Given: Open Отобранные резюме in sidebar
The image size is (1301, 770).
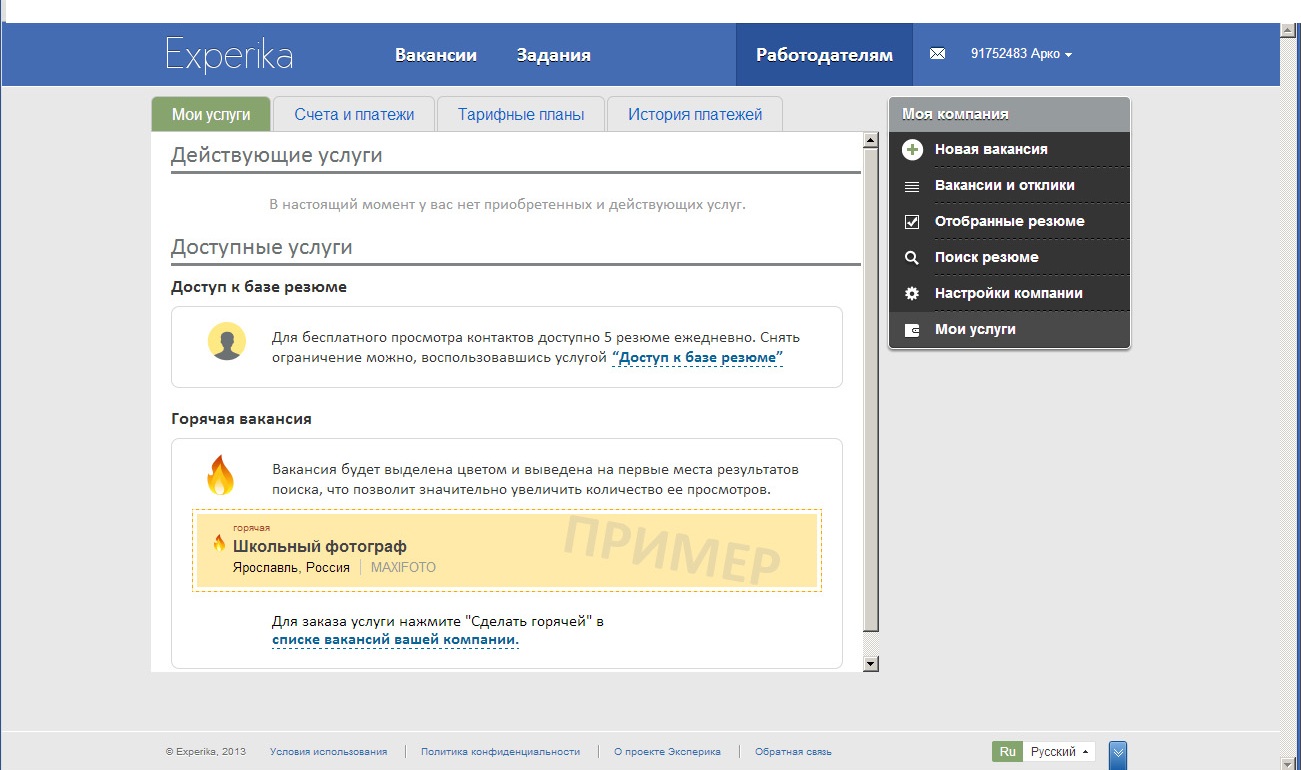Looking at the screenshot, I should [x=1010, y=222].
